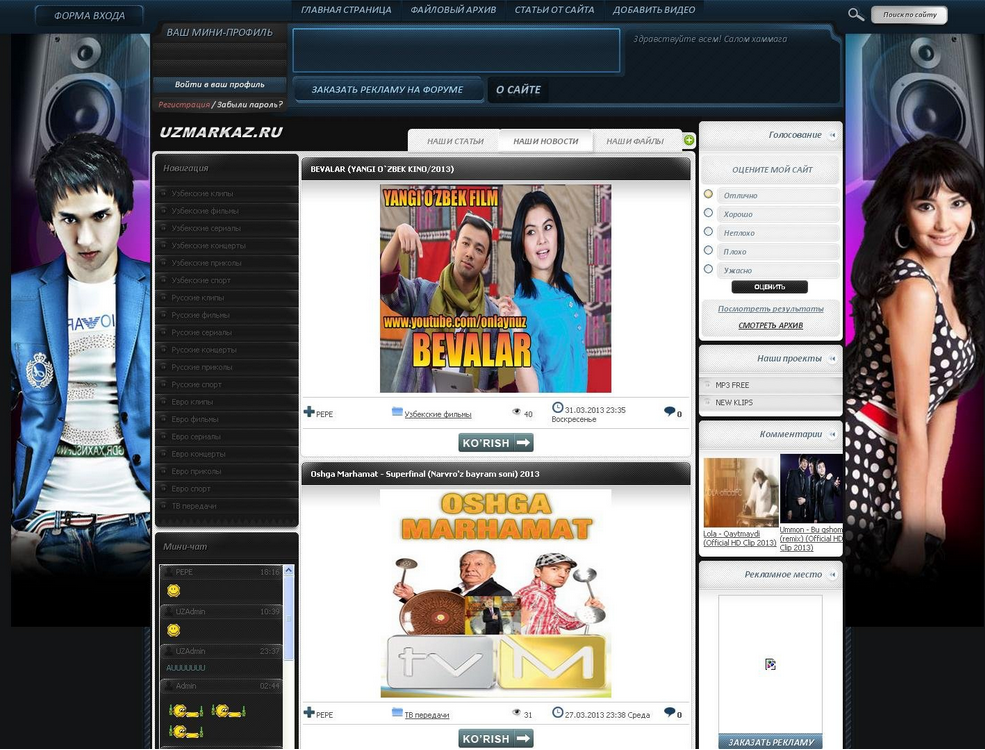
Task: Open the О САЙТЕ button
Action: (518, 90)
